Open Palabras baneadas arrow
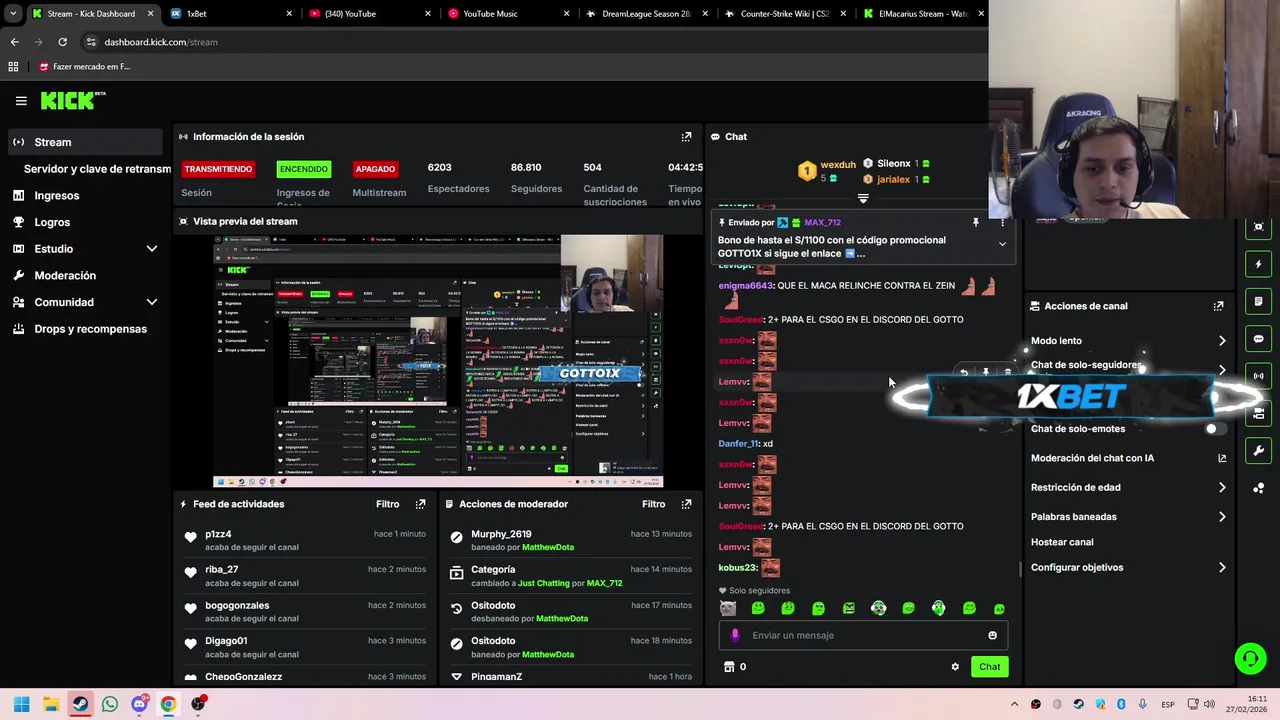The height and width of the screenshot is (720, 1280). pyautogui.click(x=1222, y=517)
